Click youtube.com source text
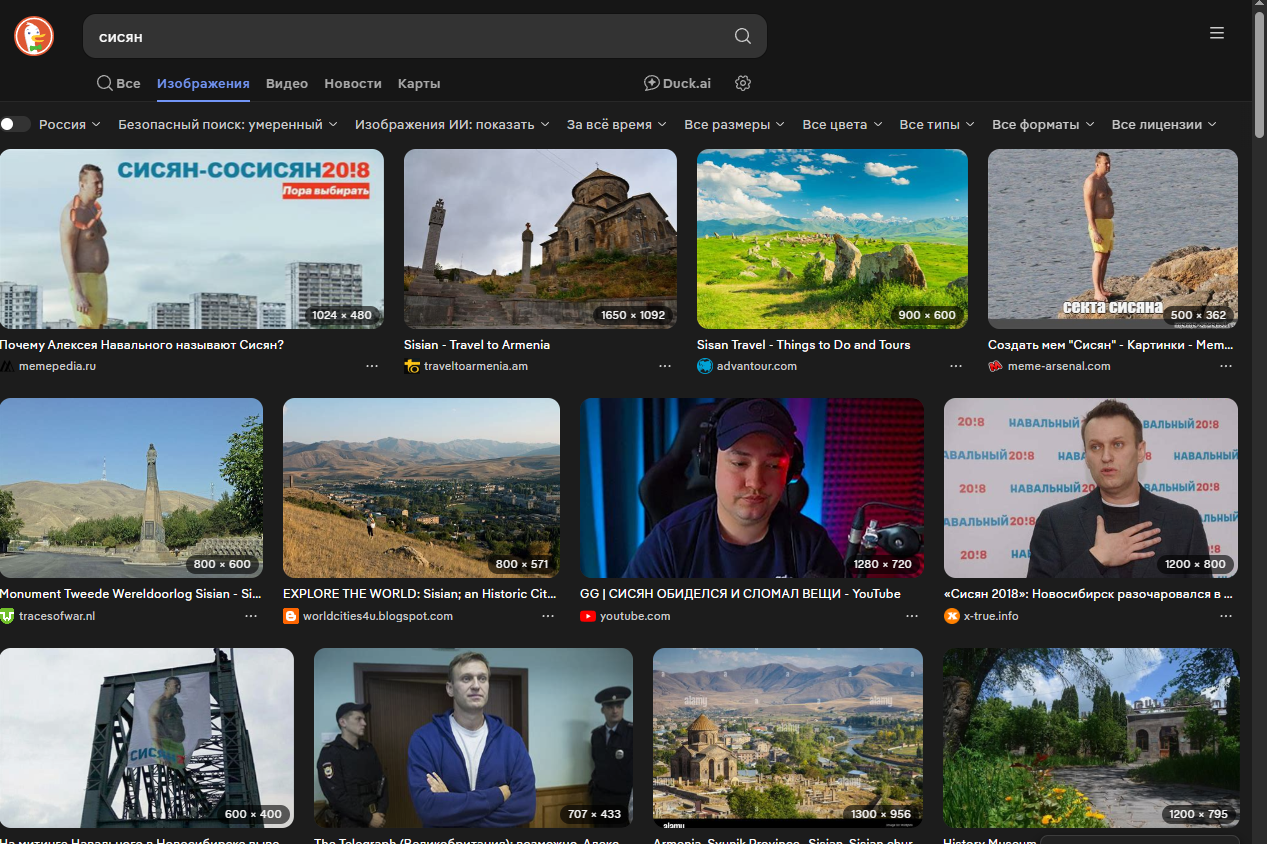Viewport: 1267px width, 844px height. (635, 616)
